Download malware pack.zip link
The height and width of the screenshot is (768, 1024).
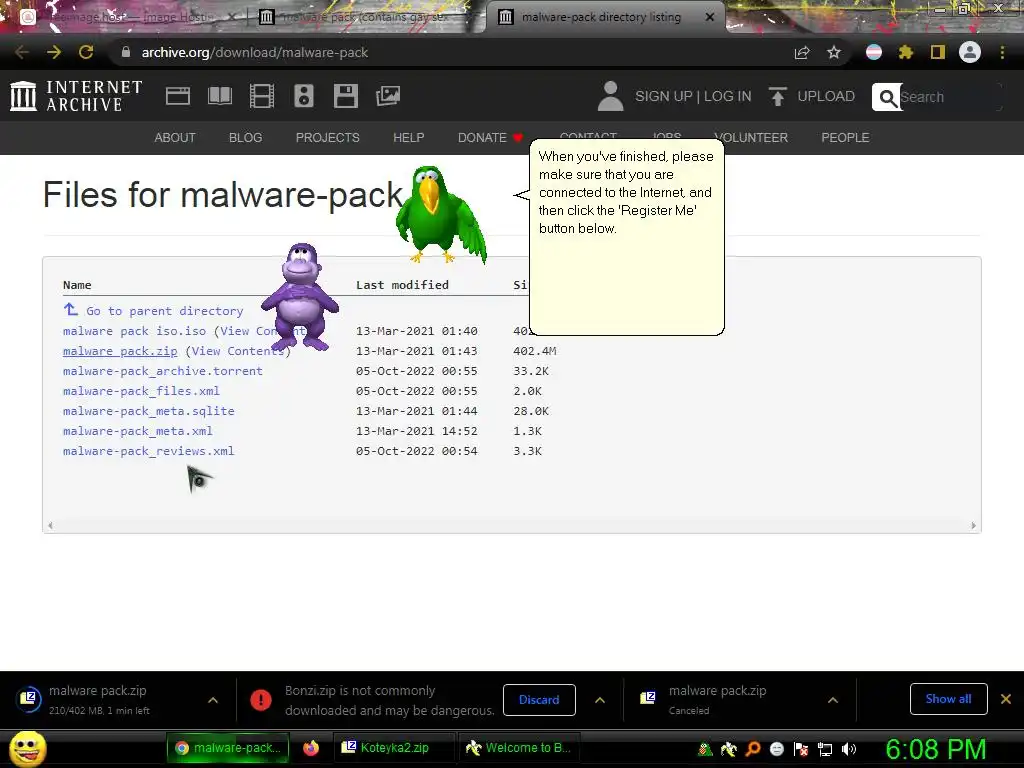point(120,351)
